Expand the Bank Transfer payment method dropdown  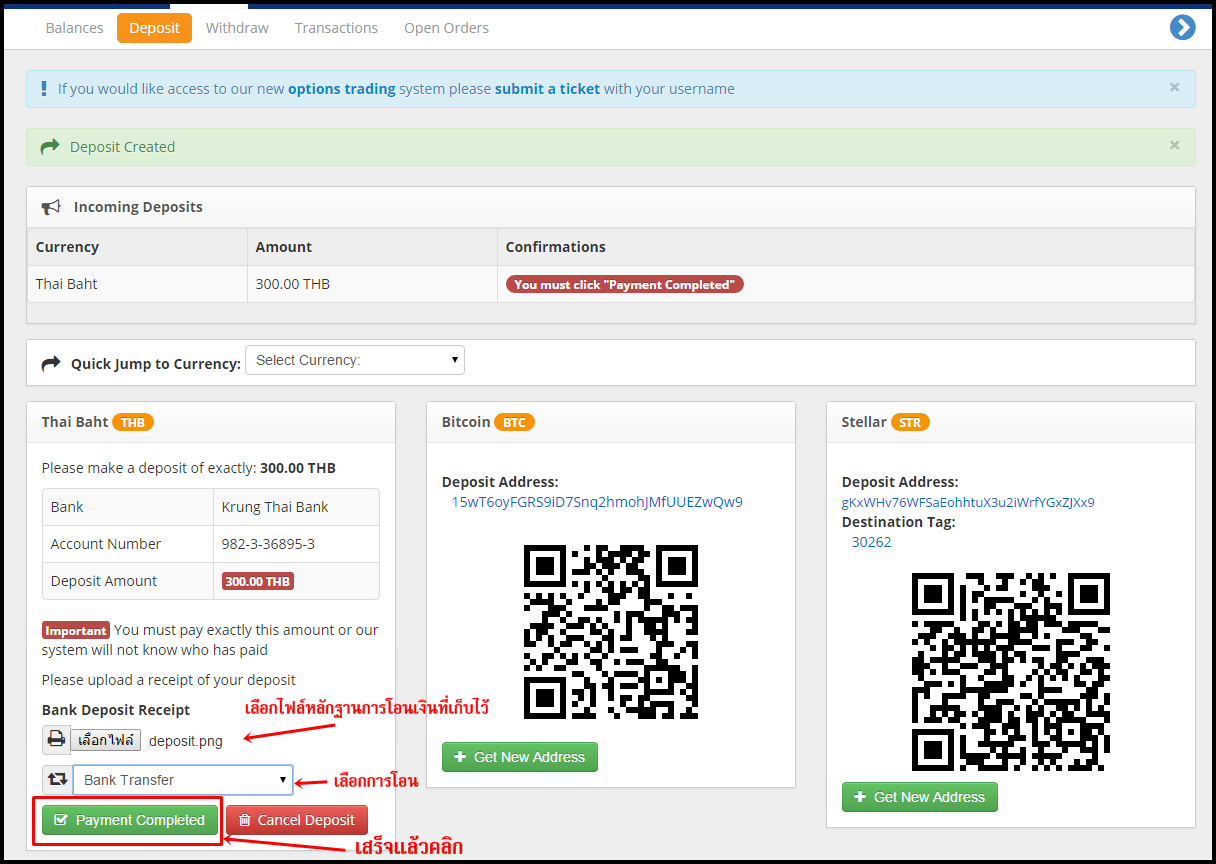click(183, 780)
